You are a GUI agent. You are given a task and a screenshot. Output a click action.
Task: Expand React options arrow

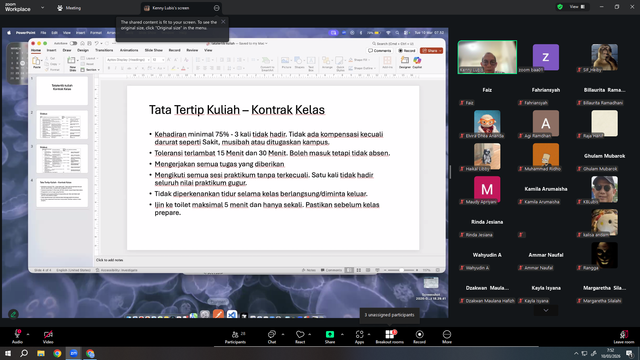pos(310,334)
